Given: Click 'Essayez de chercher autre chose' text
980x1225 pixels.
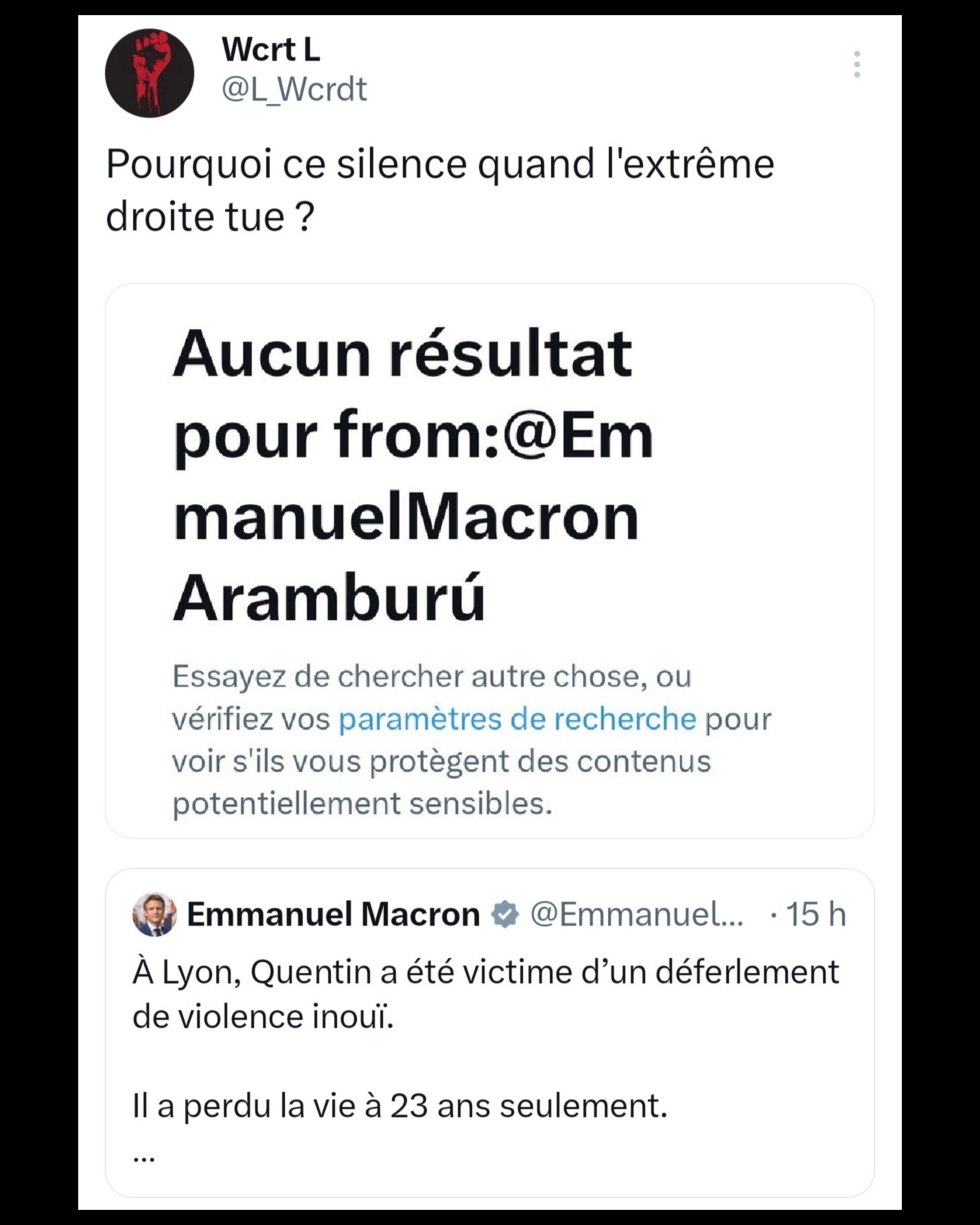Looking at the screenshot, I should tap(432, 677).
